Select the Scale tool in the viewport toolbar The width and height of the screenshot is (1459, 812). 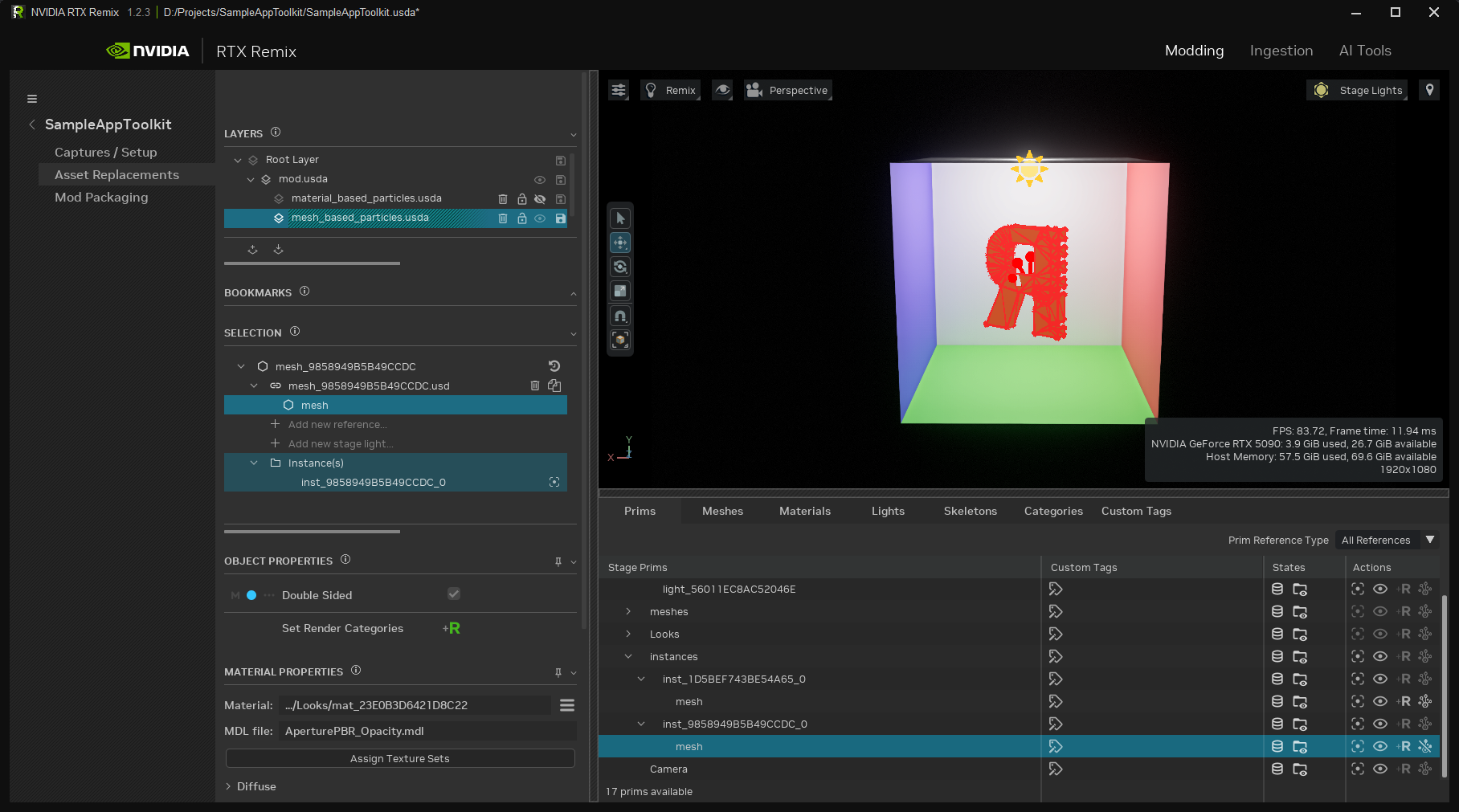click(x=619, y=290)
